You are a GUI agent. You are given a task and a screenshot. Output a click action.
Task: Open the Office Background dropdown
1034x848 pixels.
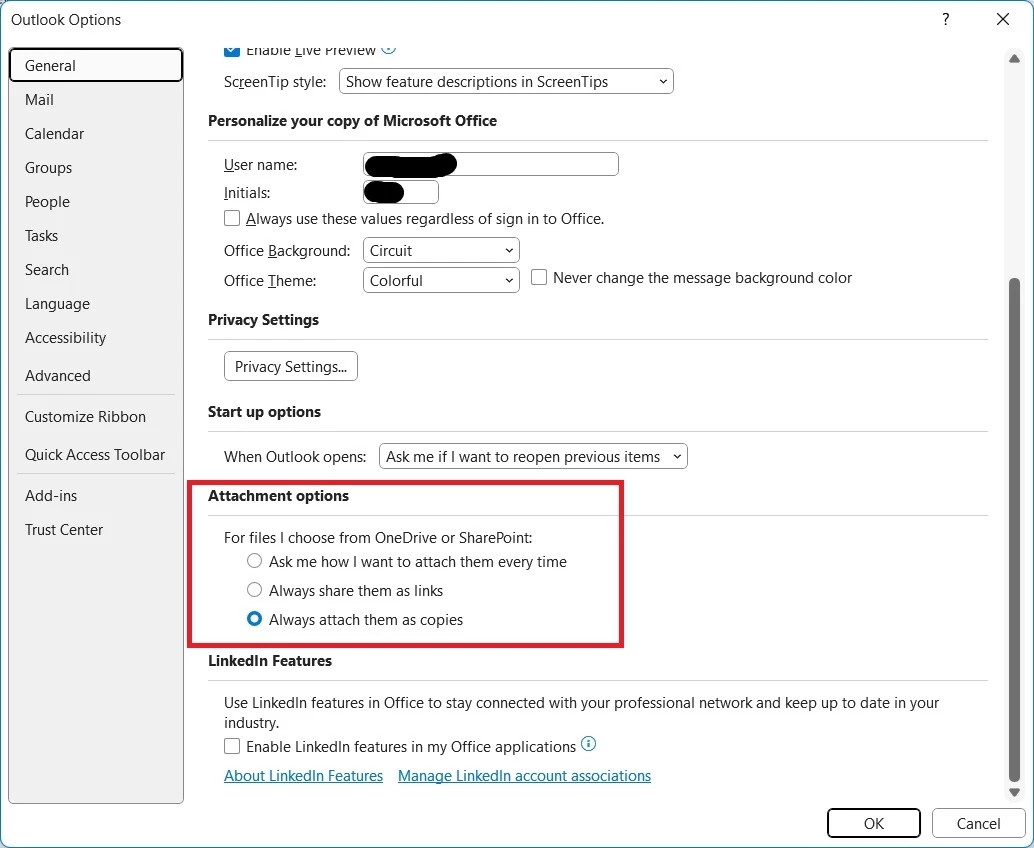(441, 251)
